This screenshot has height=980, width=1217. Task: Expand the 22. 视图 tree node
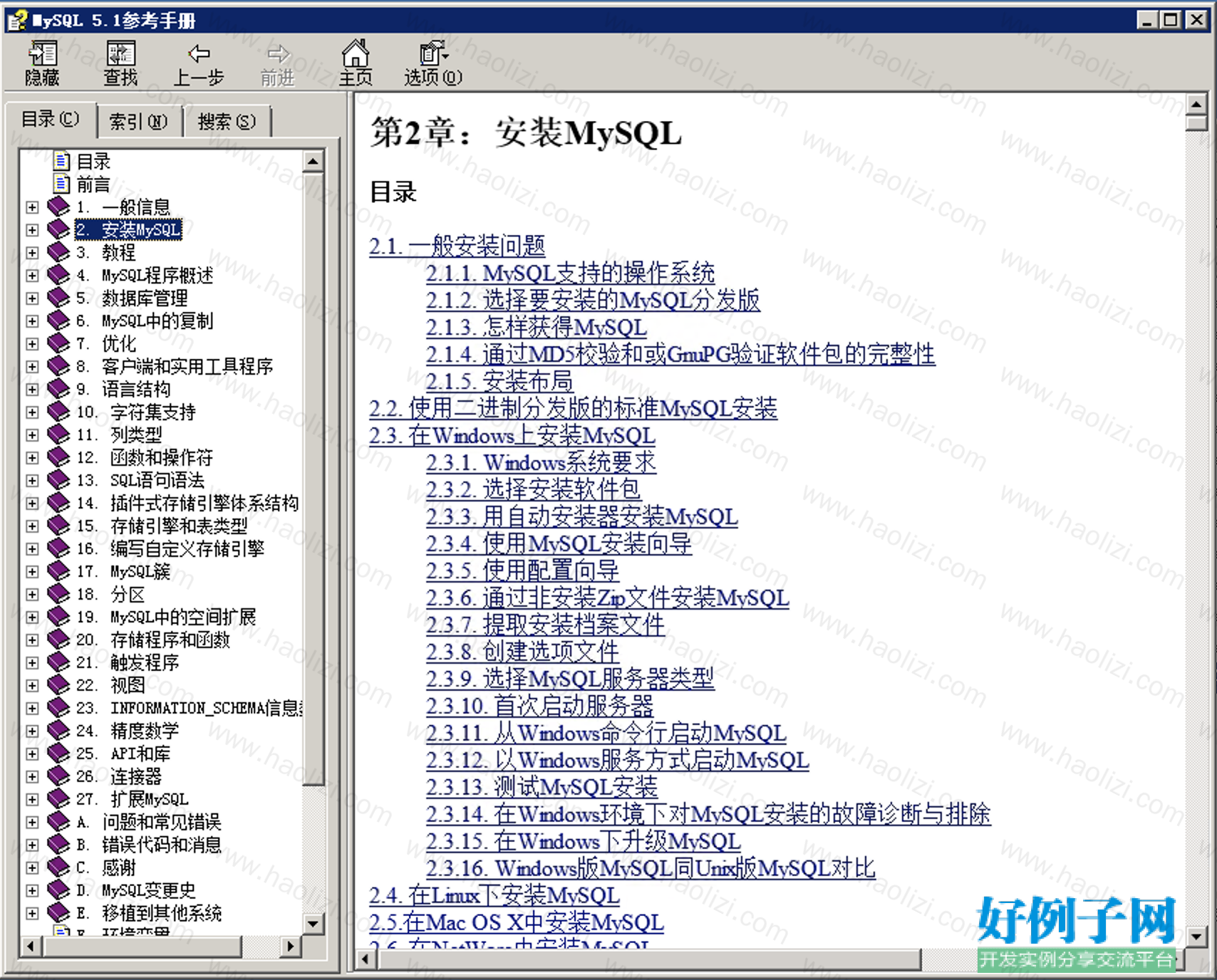point(32,686)
